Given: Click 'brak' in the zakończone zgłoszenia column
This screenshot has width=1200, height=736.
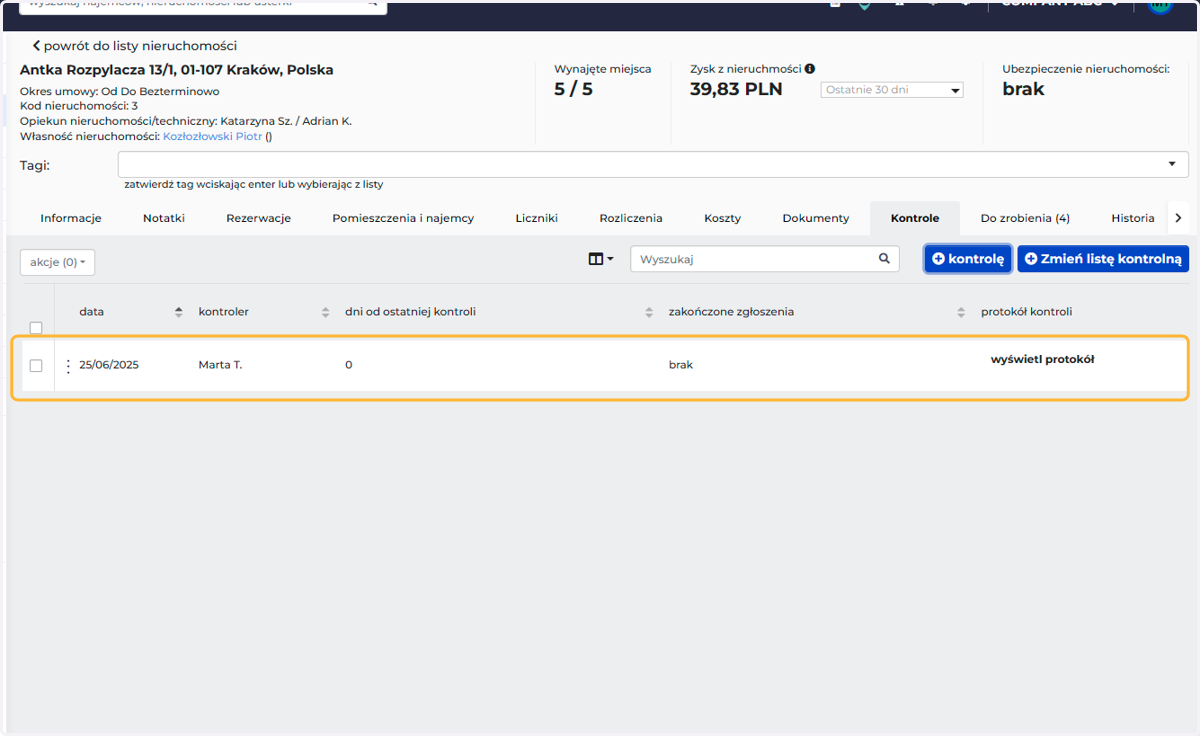Looking at the screenshot, I should (681, 365).
